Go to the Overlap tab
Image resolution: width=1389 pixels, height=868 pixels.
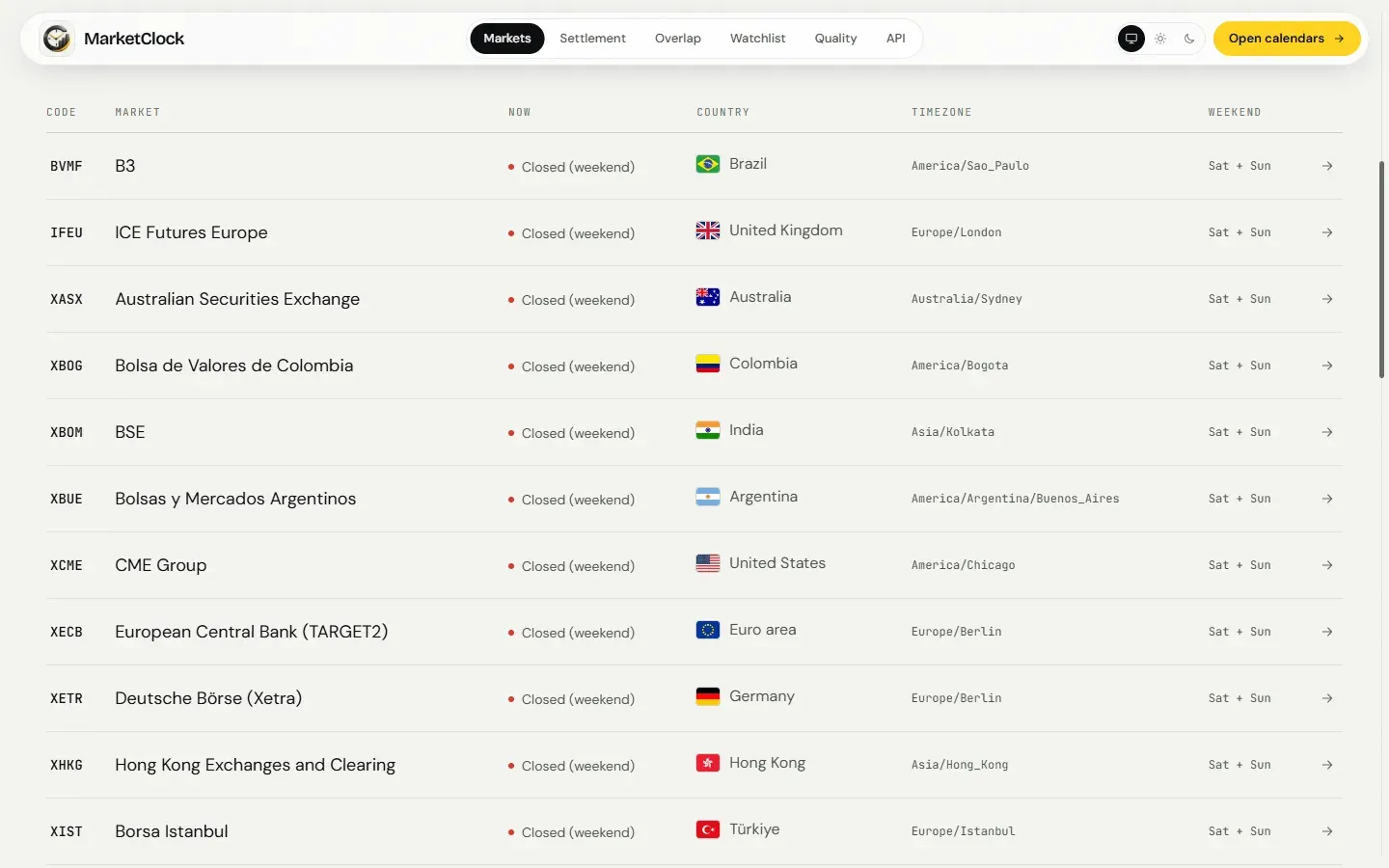pyautogui.click(x=678, y=39)
